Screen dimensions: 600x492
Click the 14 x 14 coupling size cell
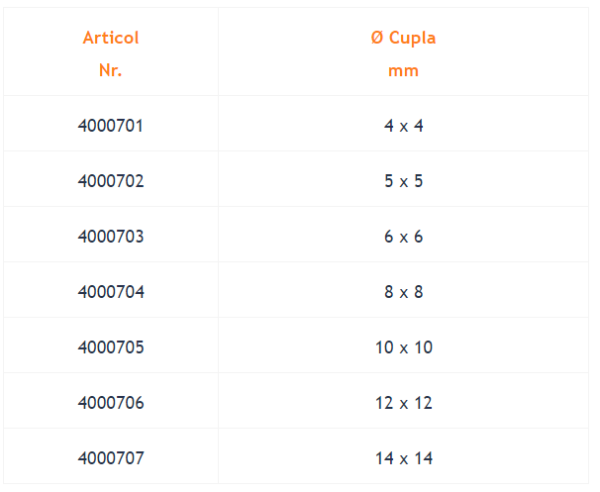[x=404, y=458]
